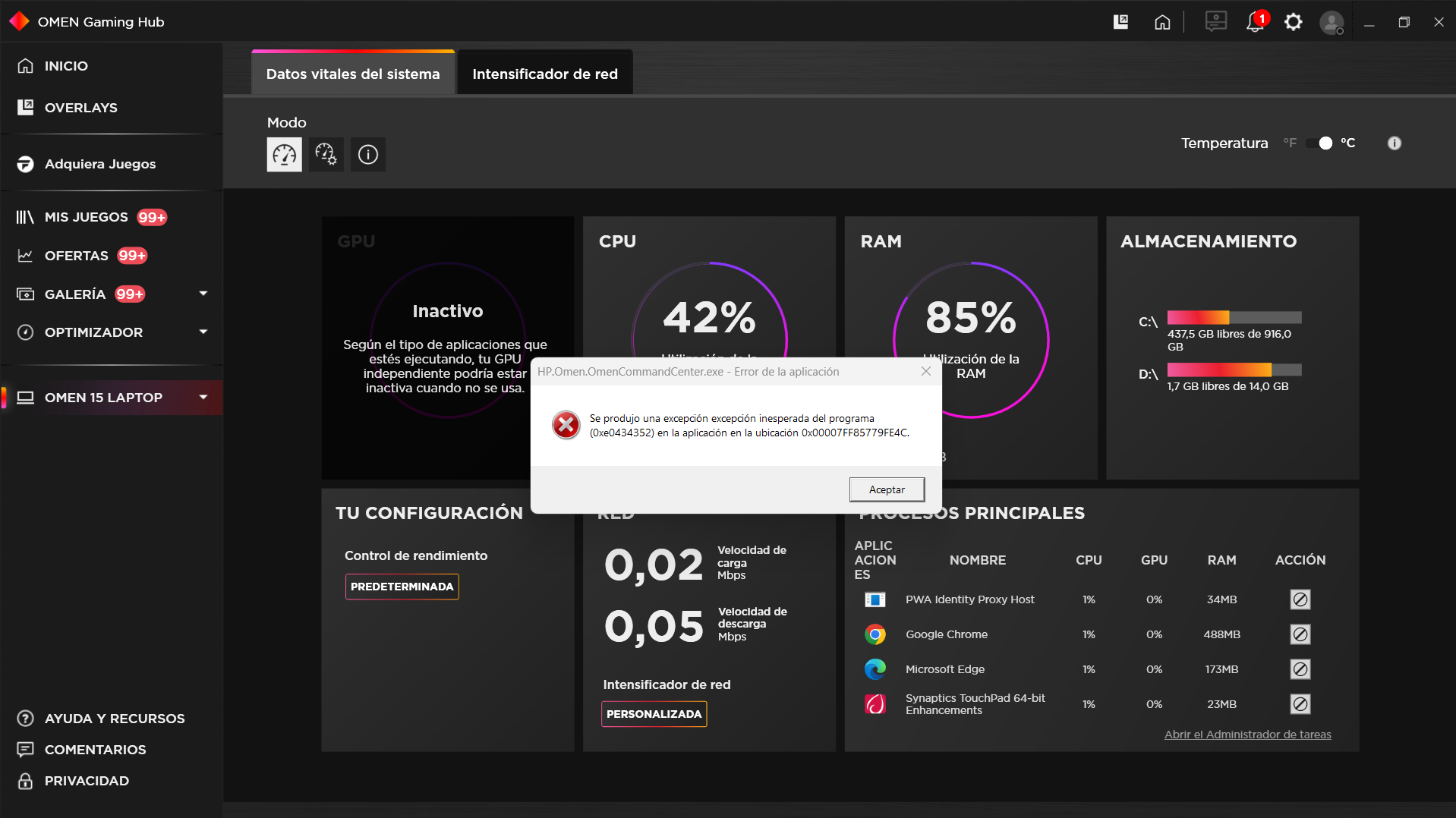Viewport: 1456px width, 818px height.
Task: Click the OMEN diamond logo
Action: 19,21
